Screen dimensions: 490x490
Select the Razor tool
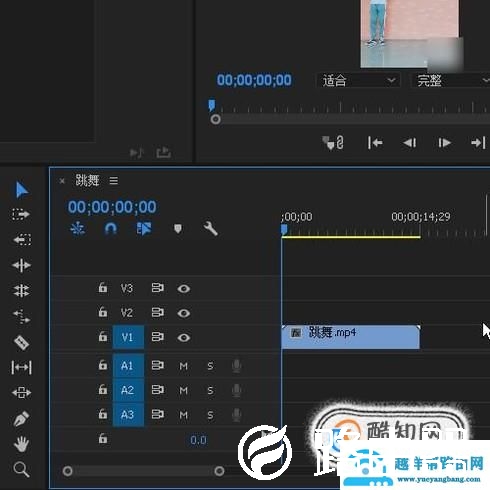[21, 343]
